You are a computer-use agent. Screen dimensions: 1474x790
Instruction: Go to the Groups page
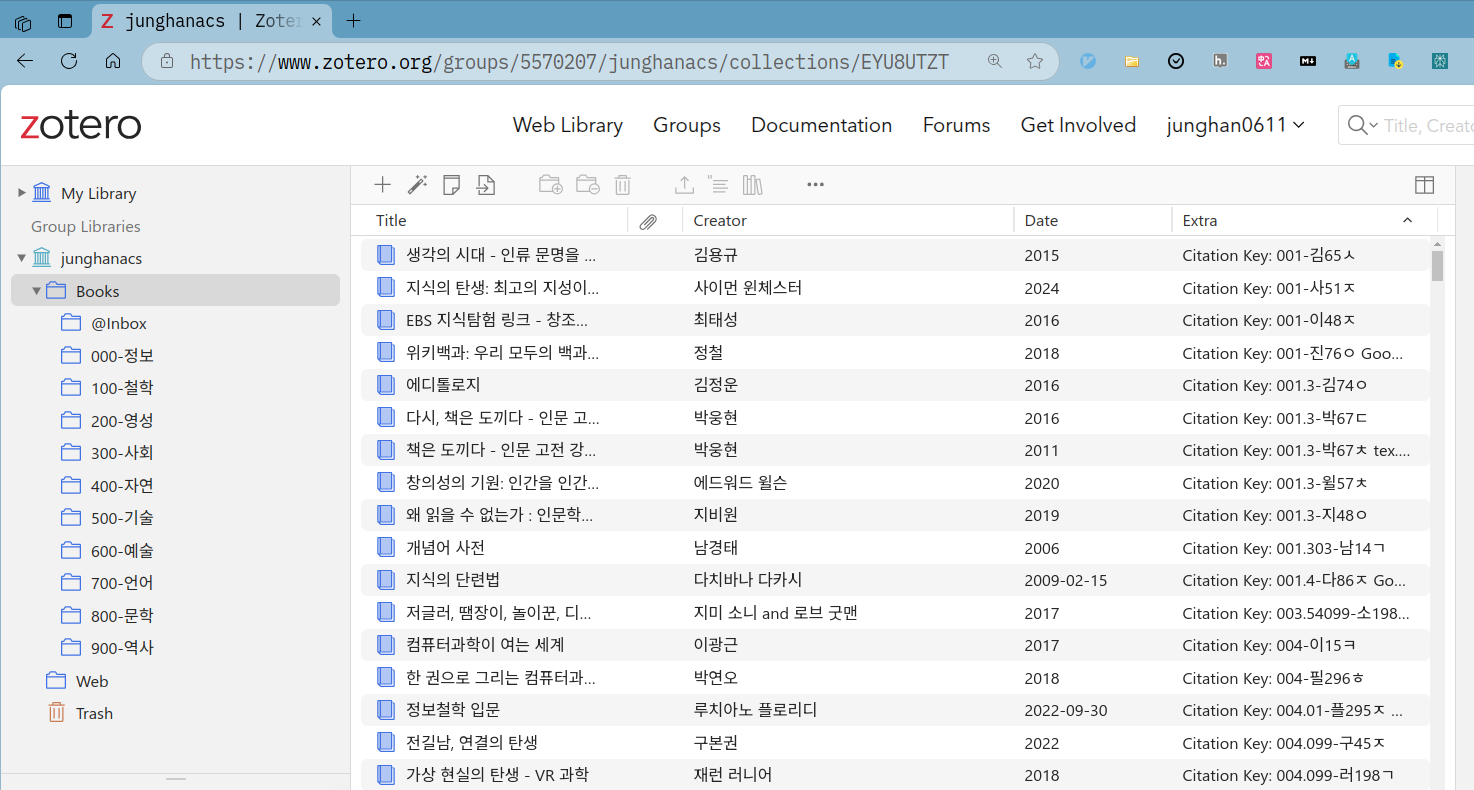pos(687,125)
